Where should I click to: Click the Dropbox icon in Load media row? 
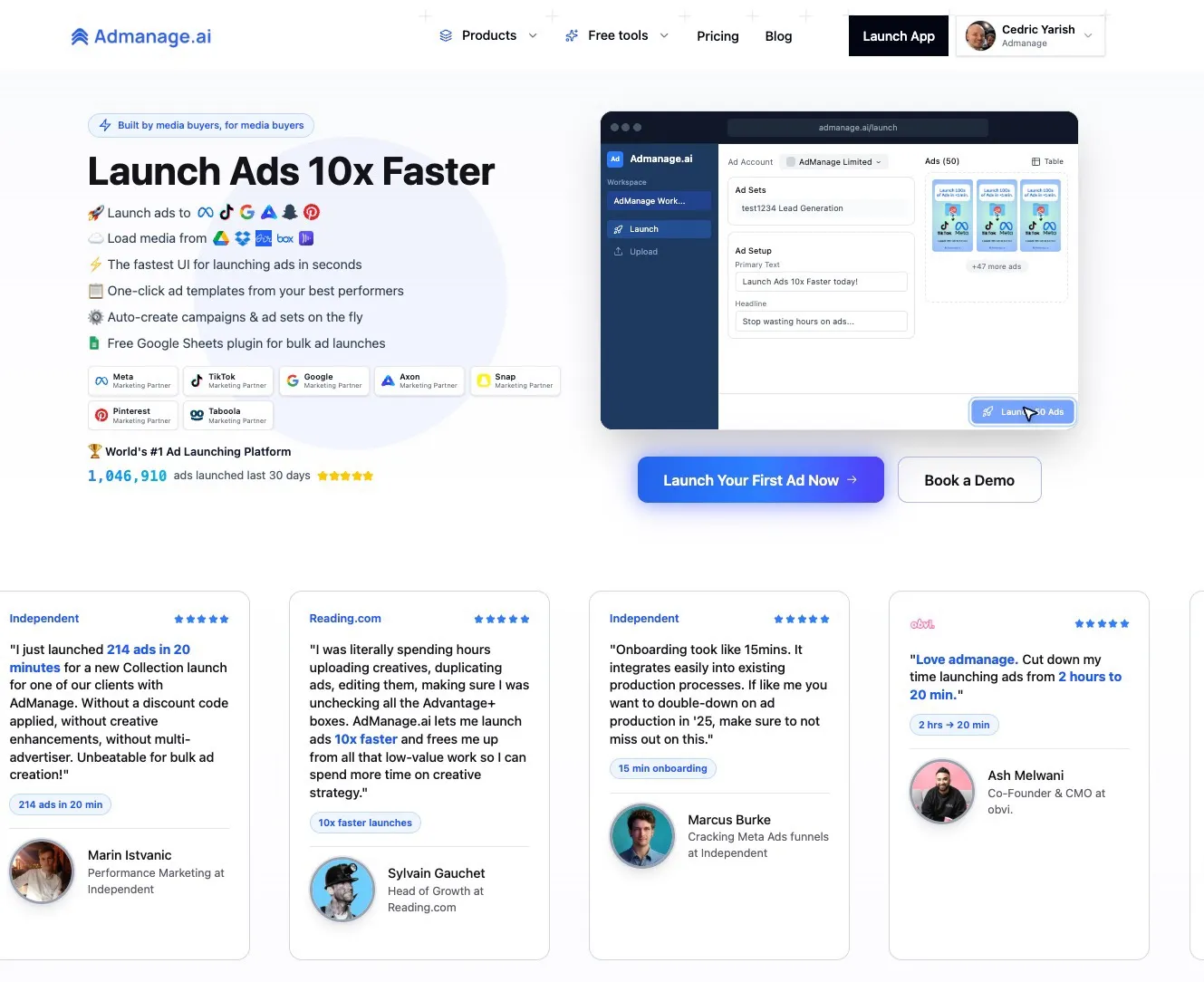[x=242, y=238]
